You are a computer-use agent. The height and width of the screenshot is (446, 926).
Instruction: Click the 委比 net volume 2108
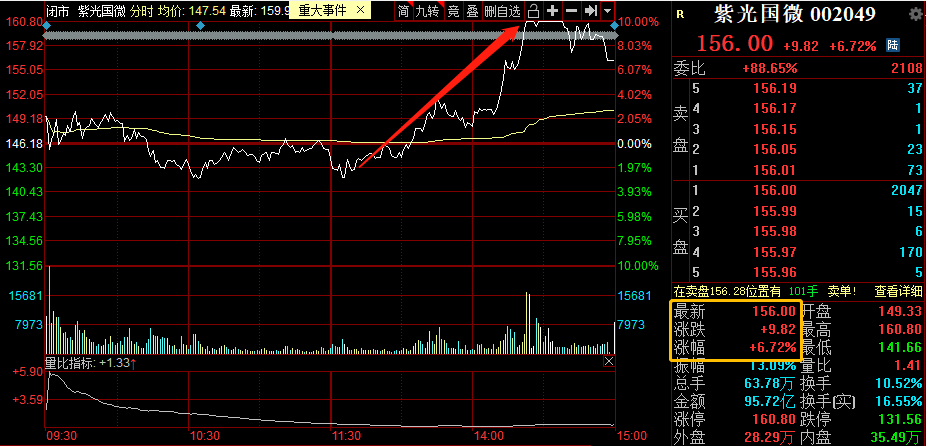point(906,69)
